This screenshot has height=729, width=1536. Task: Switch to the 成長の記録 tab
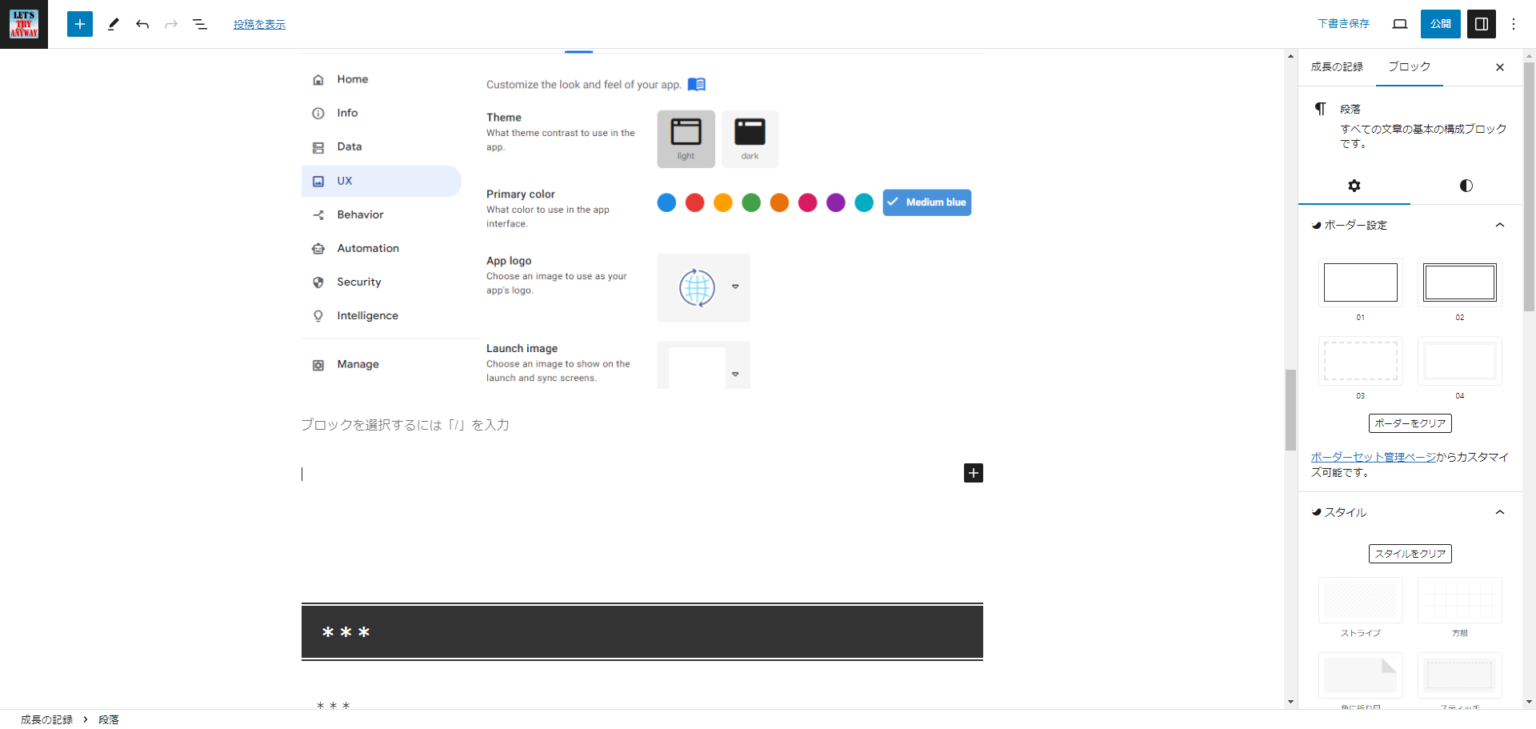[1337, 67]
